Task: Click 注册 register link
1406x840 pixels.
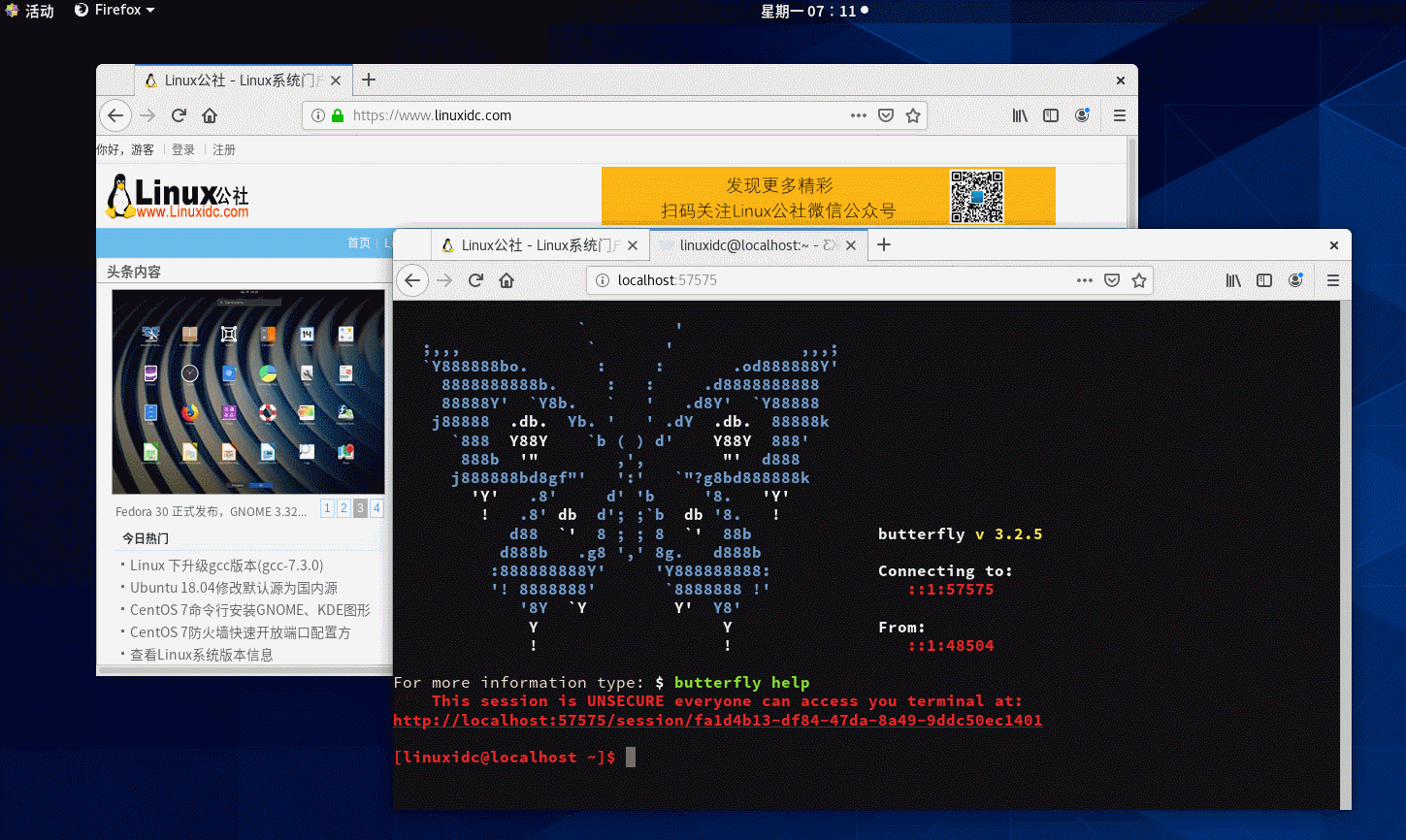Action: pos(224,149)
